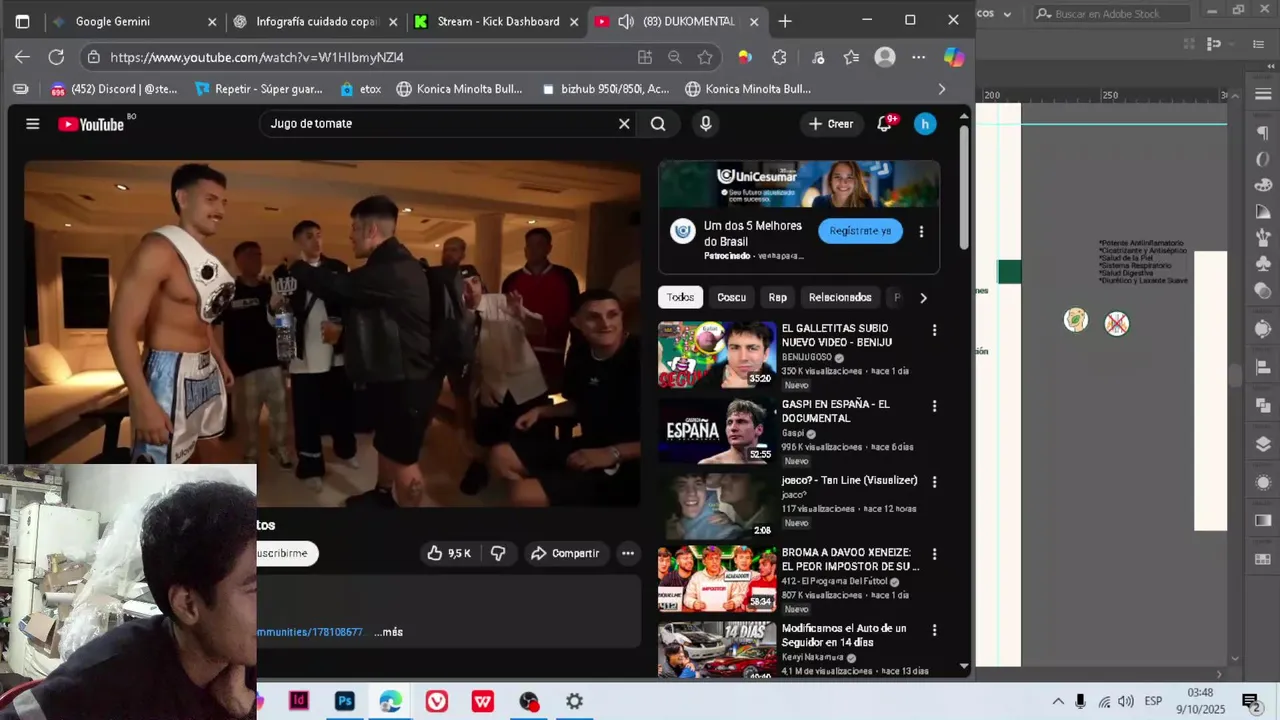
Task: Open YouTube notifications bell
Action: click(x=885, y=124)
